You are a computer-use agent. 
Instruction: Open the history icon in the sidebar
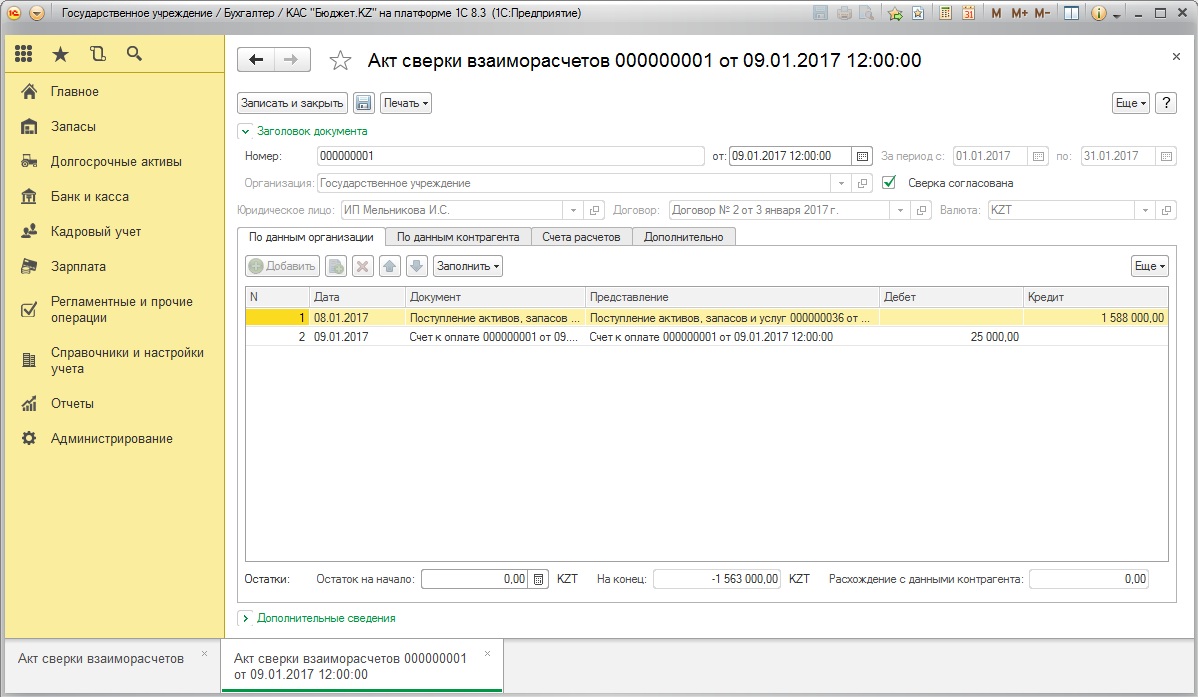pos(97,53)
